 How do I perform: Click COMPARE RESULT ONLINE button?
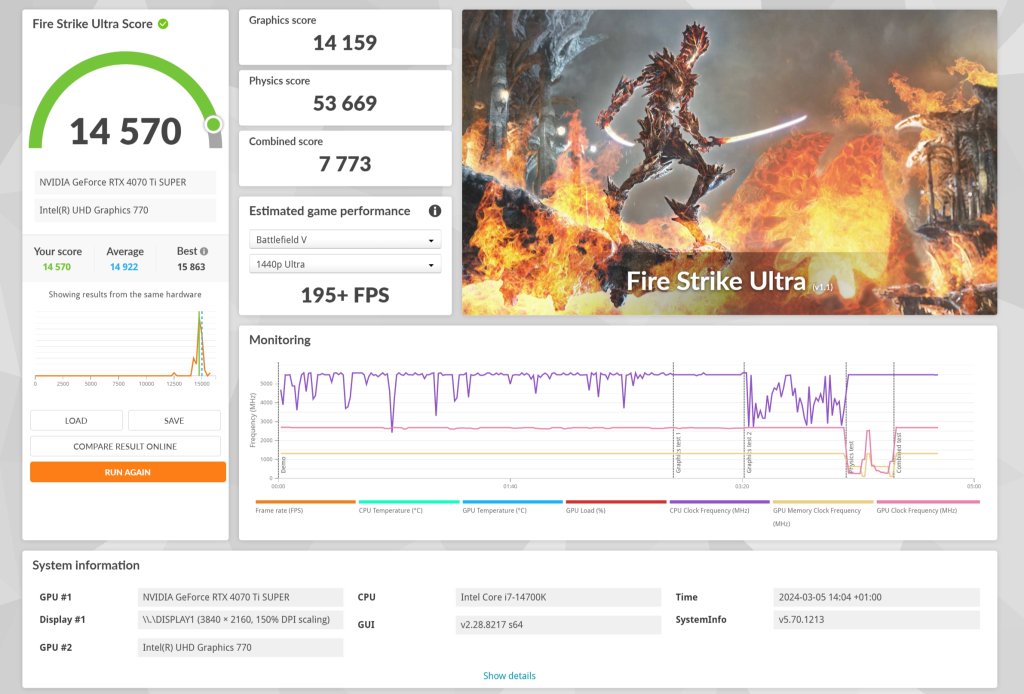click(125, 447)
